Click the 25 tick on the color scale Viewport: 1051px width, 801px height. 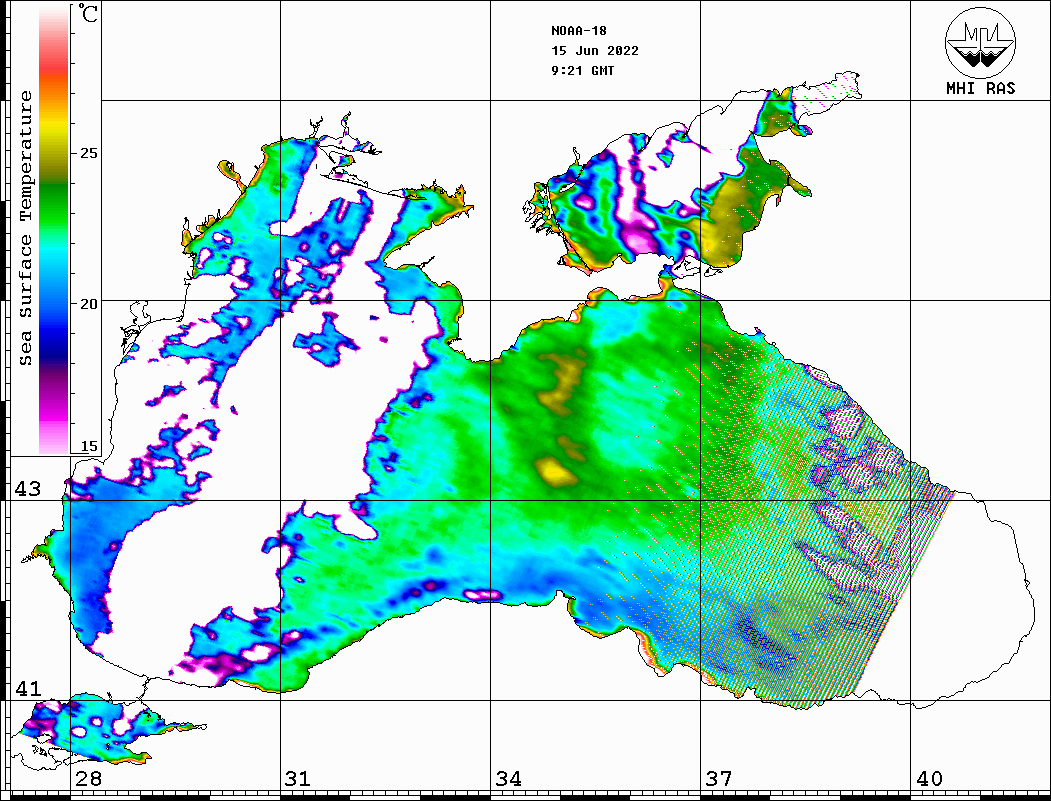[88, 153]
